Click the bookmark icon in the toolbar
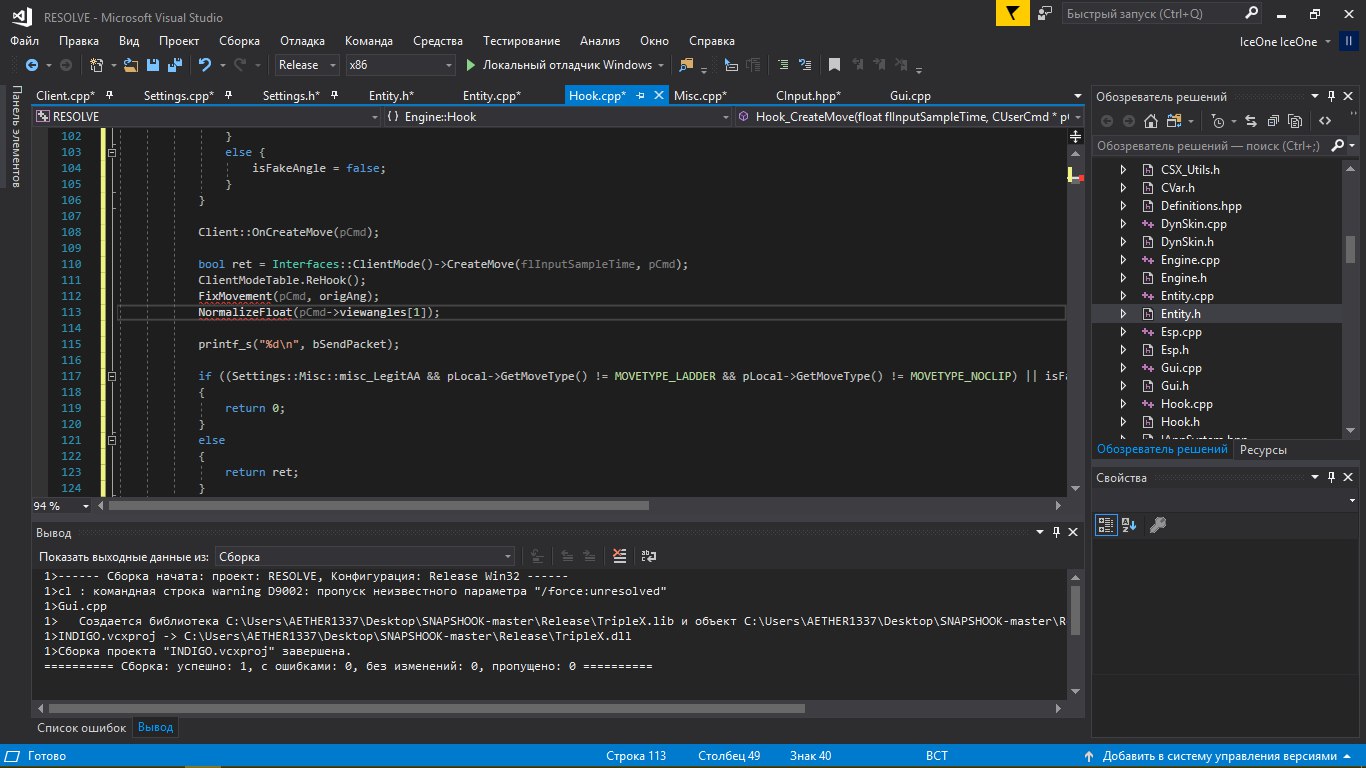The height and width of the screenshot is (768, 1366). point(834,65)
